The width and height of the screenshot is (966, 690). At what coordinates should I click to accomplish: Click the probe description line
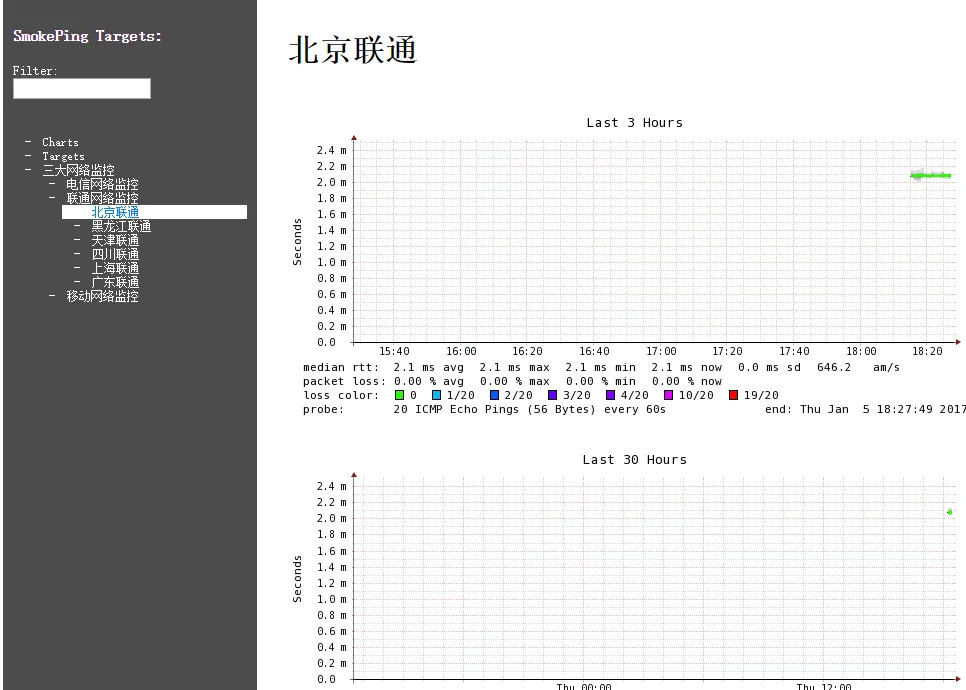point(484,409)
